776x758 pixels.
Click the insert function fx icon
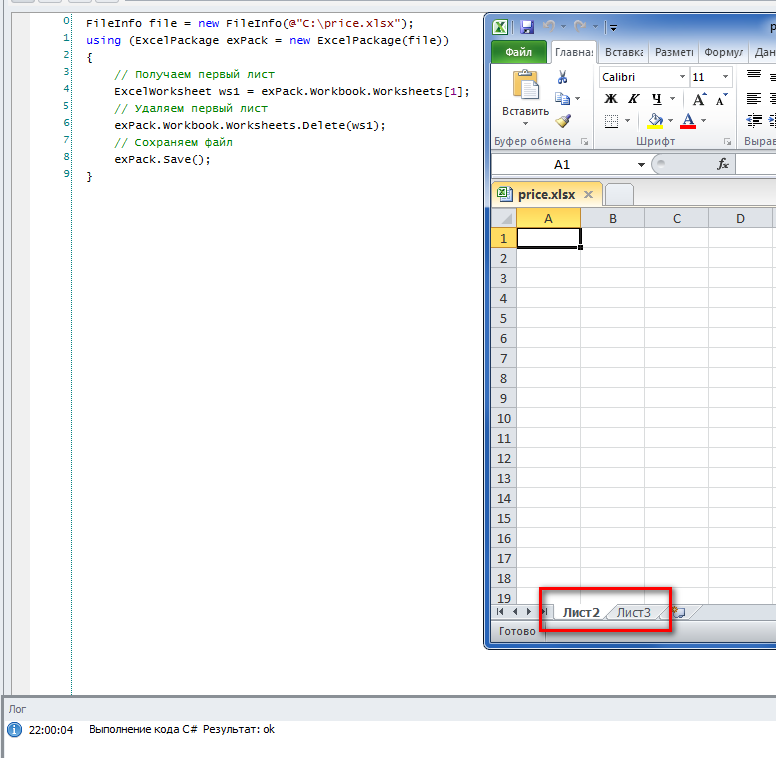[723, 164]
